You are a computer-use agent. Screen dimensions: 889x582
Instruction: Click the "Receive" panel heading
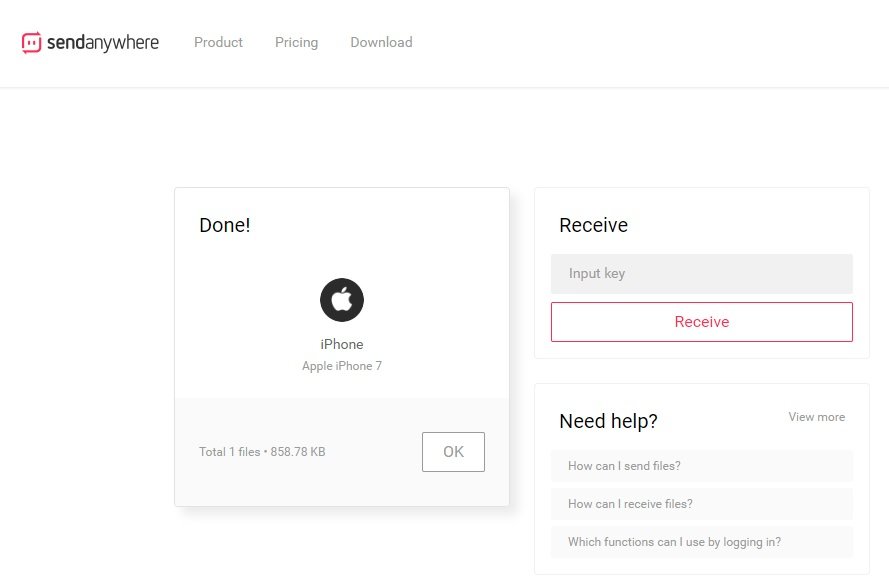pyautogui.click(x=594, y=225)
